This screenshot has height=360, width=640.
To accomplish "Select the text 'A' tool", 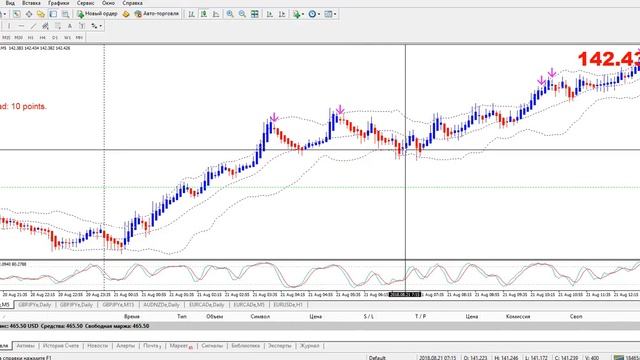I will (70, 26).
